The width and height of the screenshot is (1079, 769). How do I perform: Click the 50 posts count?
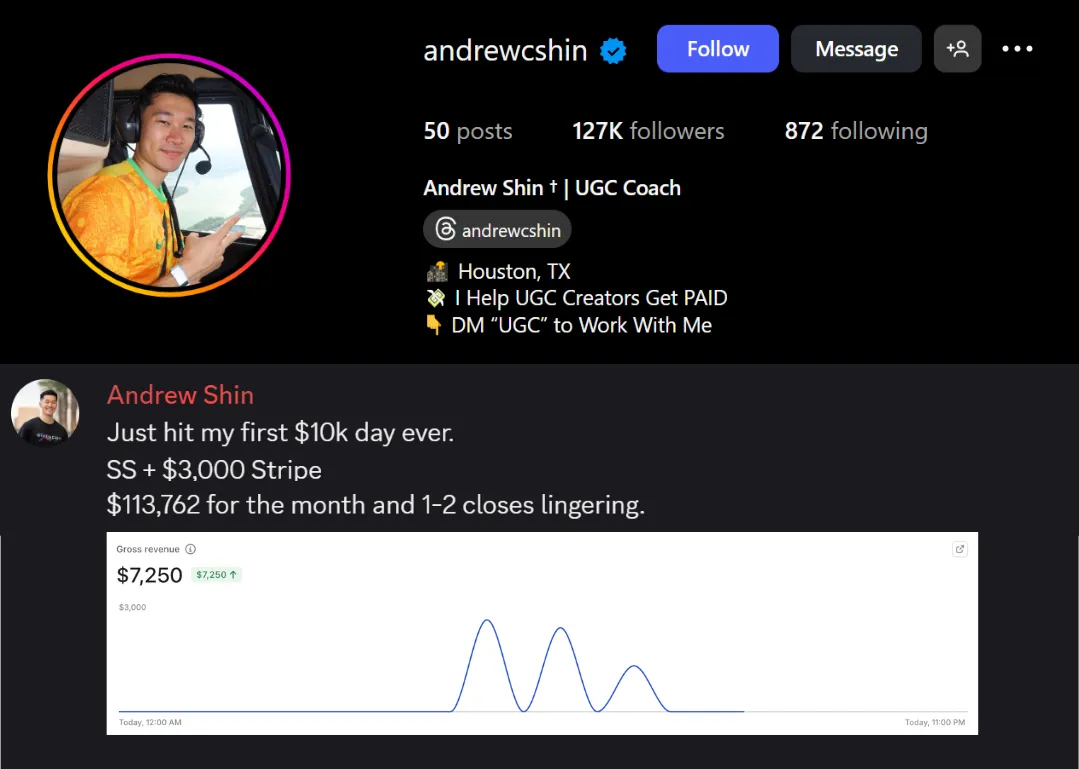point(468,131)
